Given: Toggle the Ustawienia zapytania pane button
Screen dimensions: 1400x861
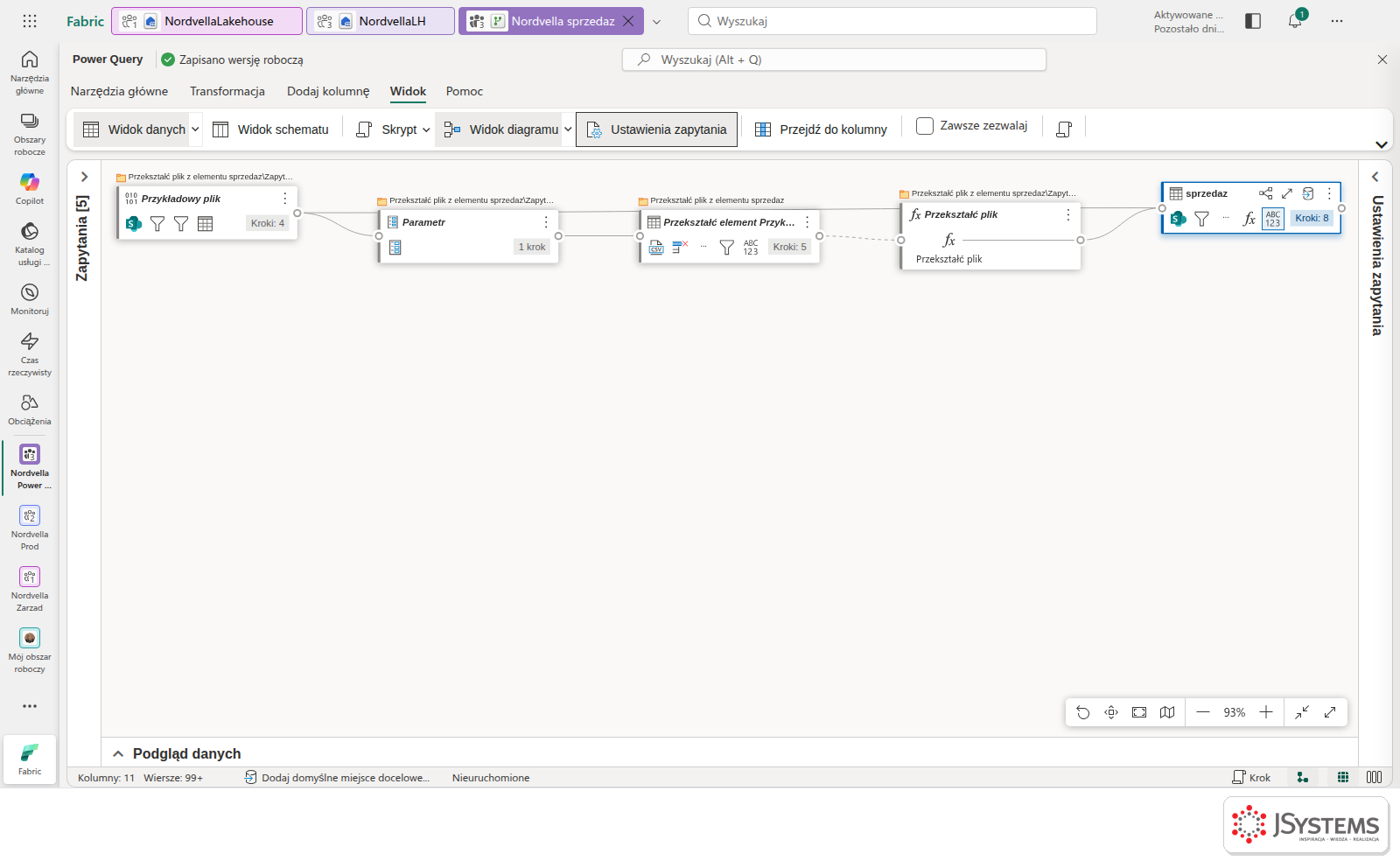Looking at the screenshot, I should pyautogui.click(x=656, y=129).
